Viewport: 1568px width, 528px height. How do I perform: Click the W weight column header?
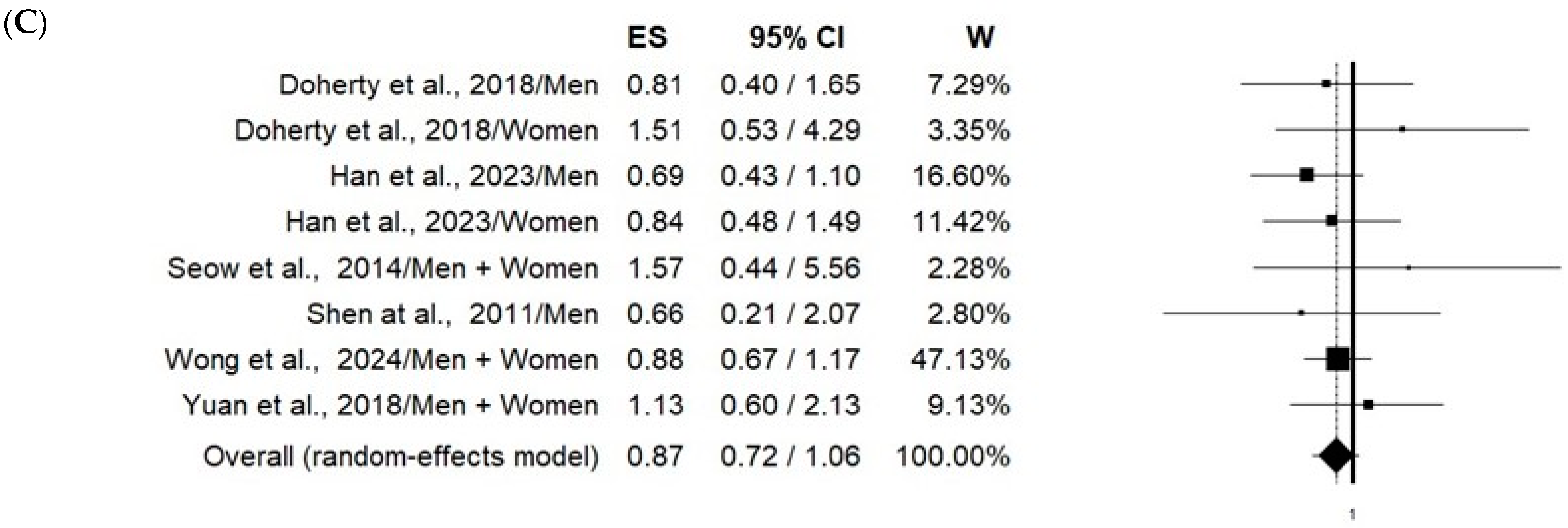[980, 38]
